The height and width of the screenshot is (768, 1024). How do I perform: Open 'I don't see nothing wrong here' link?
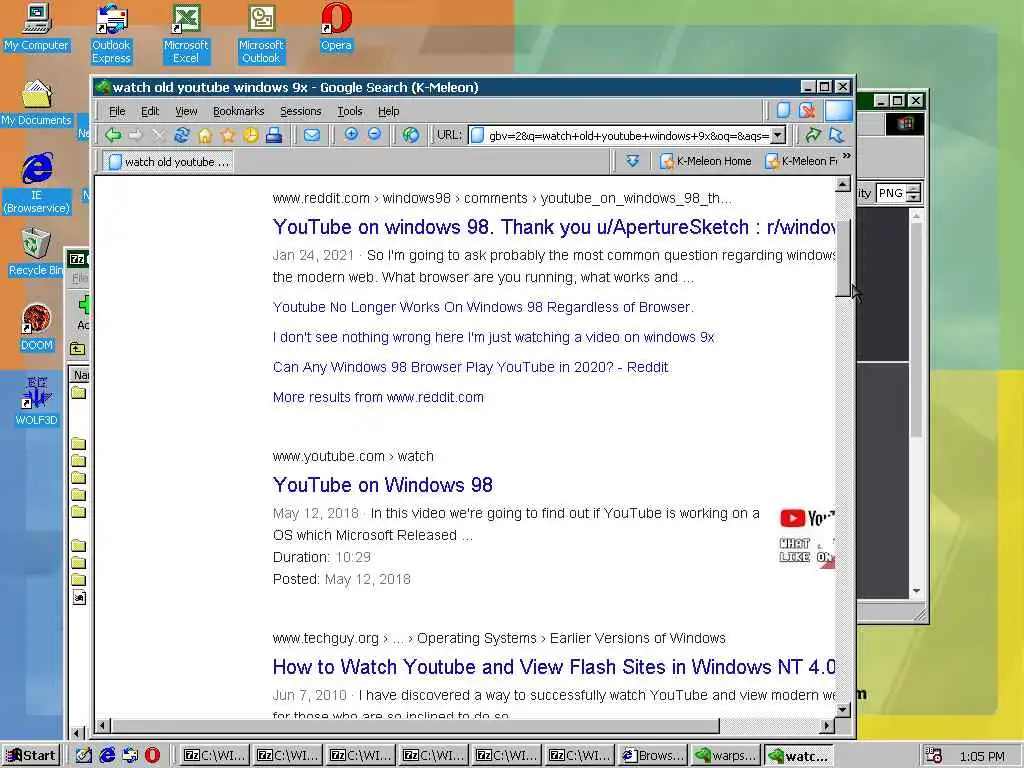coord(494,337)
